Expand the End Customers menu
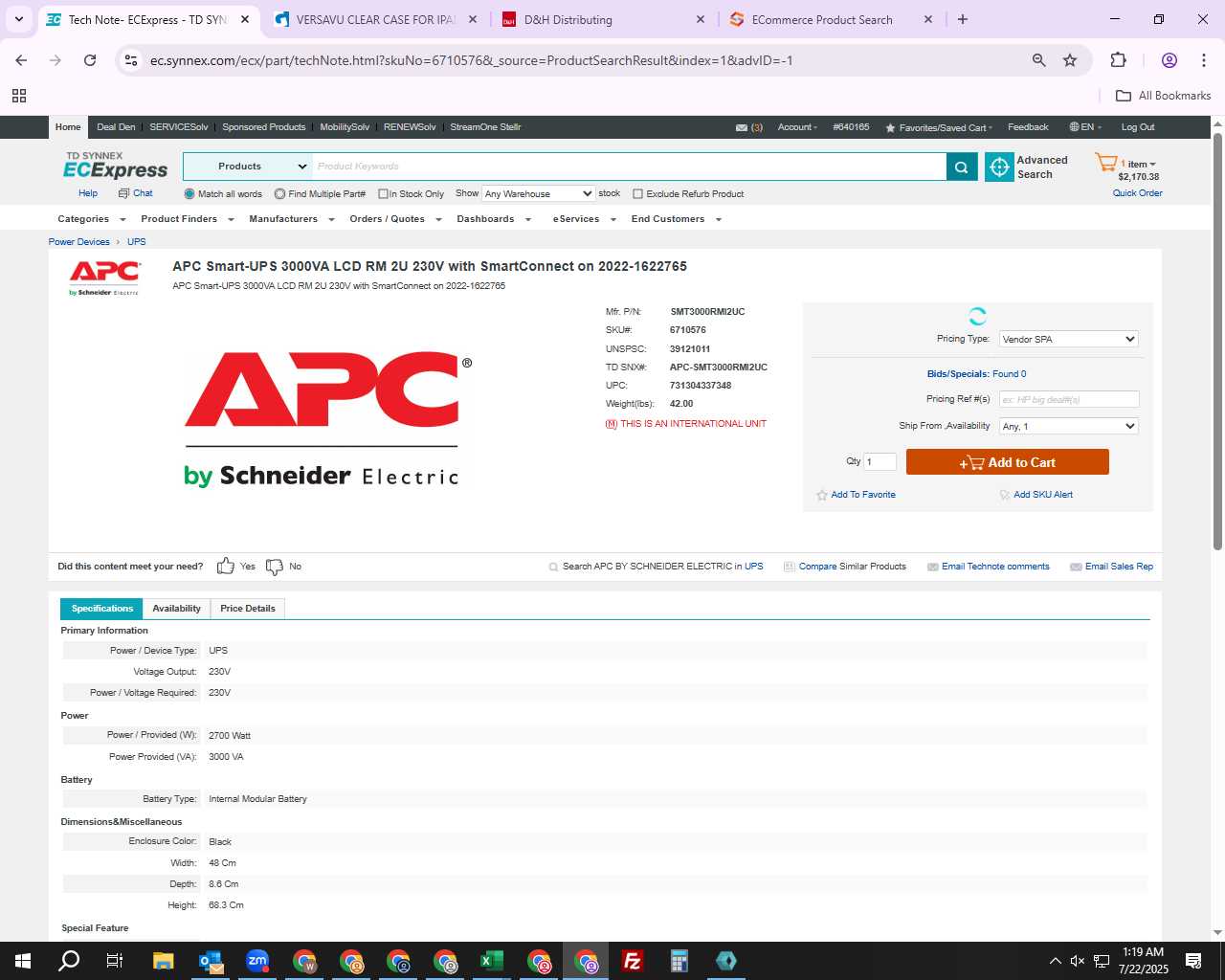Image resolution: width=1225 pixels, height=980 pixels. (676, 219)
